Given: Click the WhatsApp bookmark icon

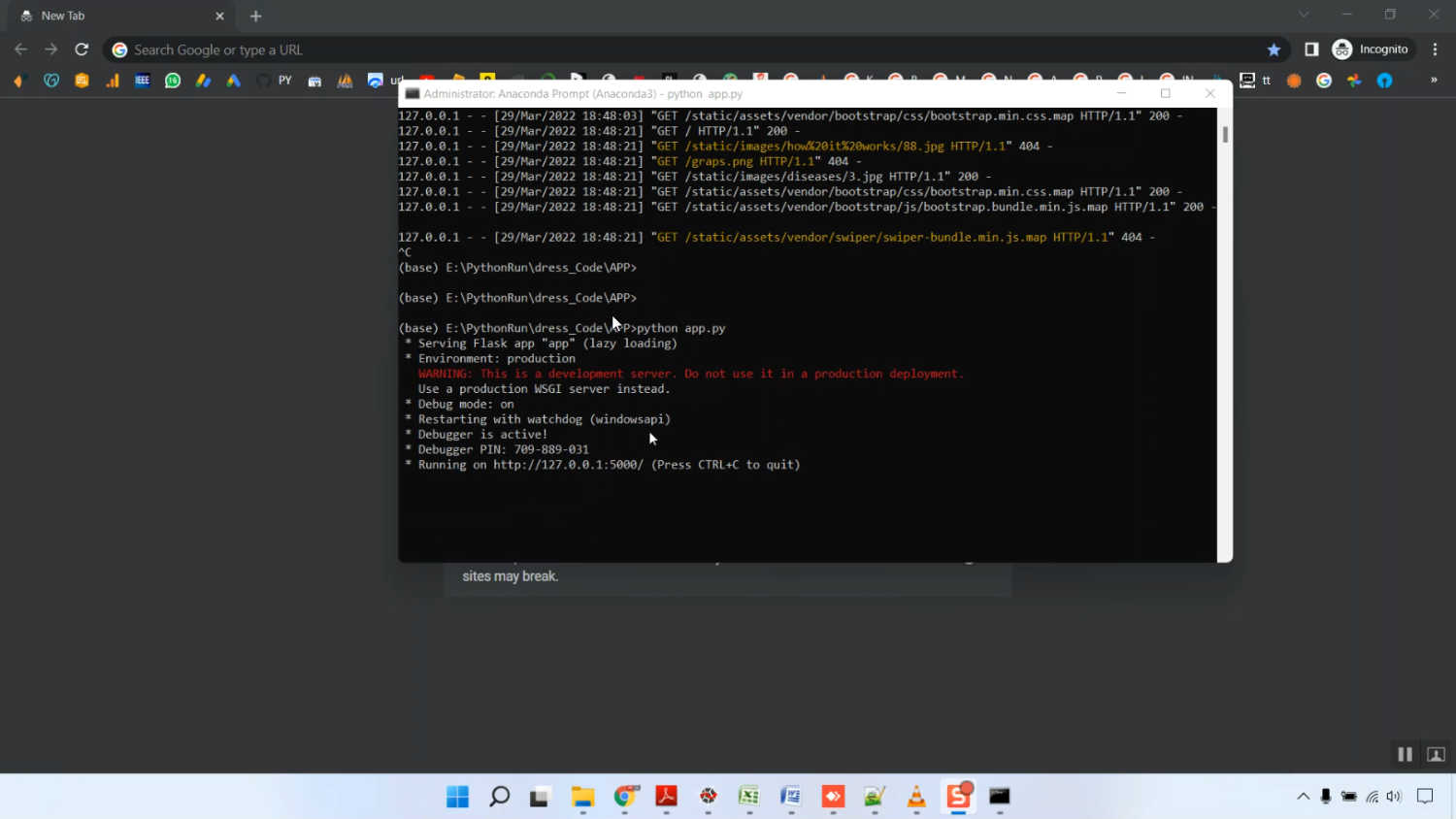Looking at the screenshot, I should (173, 81).
